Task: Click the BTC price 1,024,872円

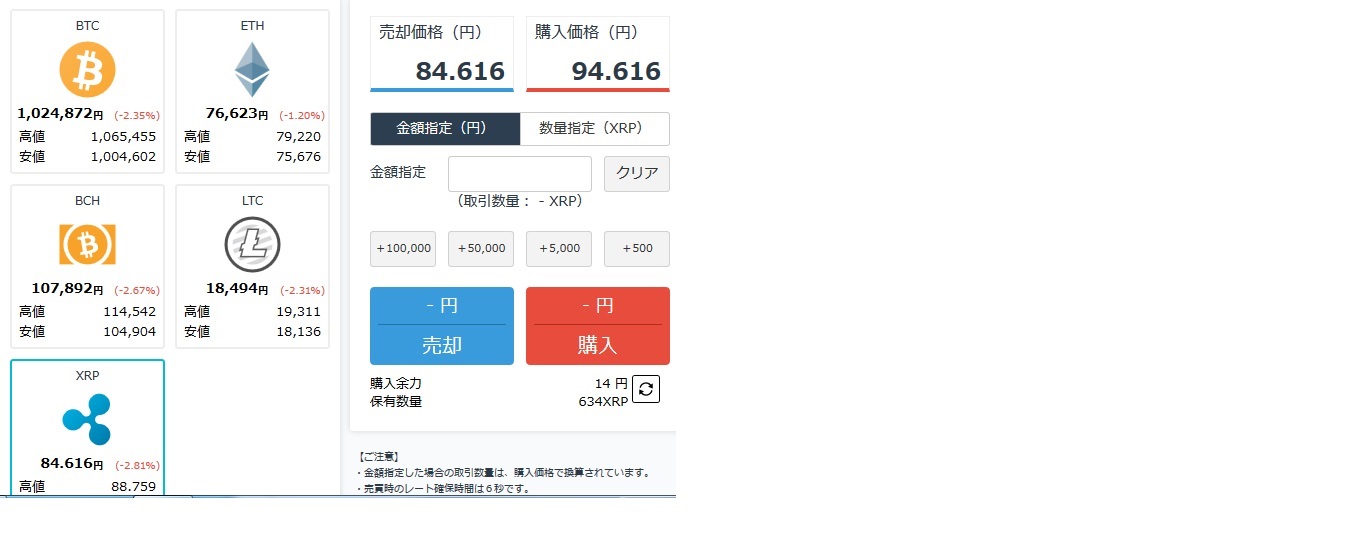Action: click(60, 114)
